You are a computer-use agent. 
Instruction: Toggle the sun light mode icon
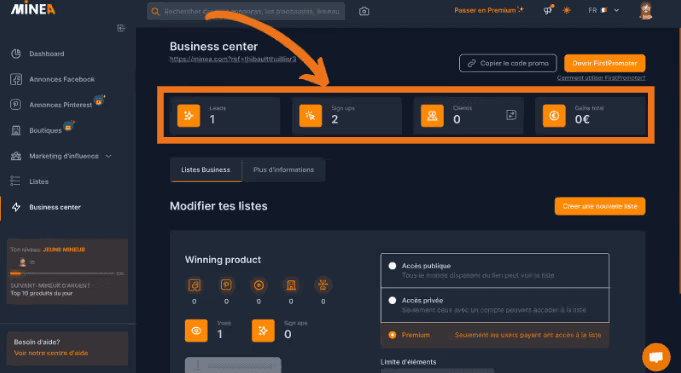[x=566, y=10]
